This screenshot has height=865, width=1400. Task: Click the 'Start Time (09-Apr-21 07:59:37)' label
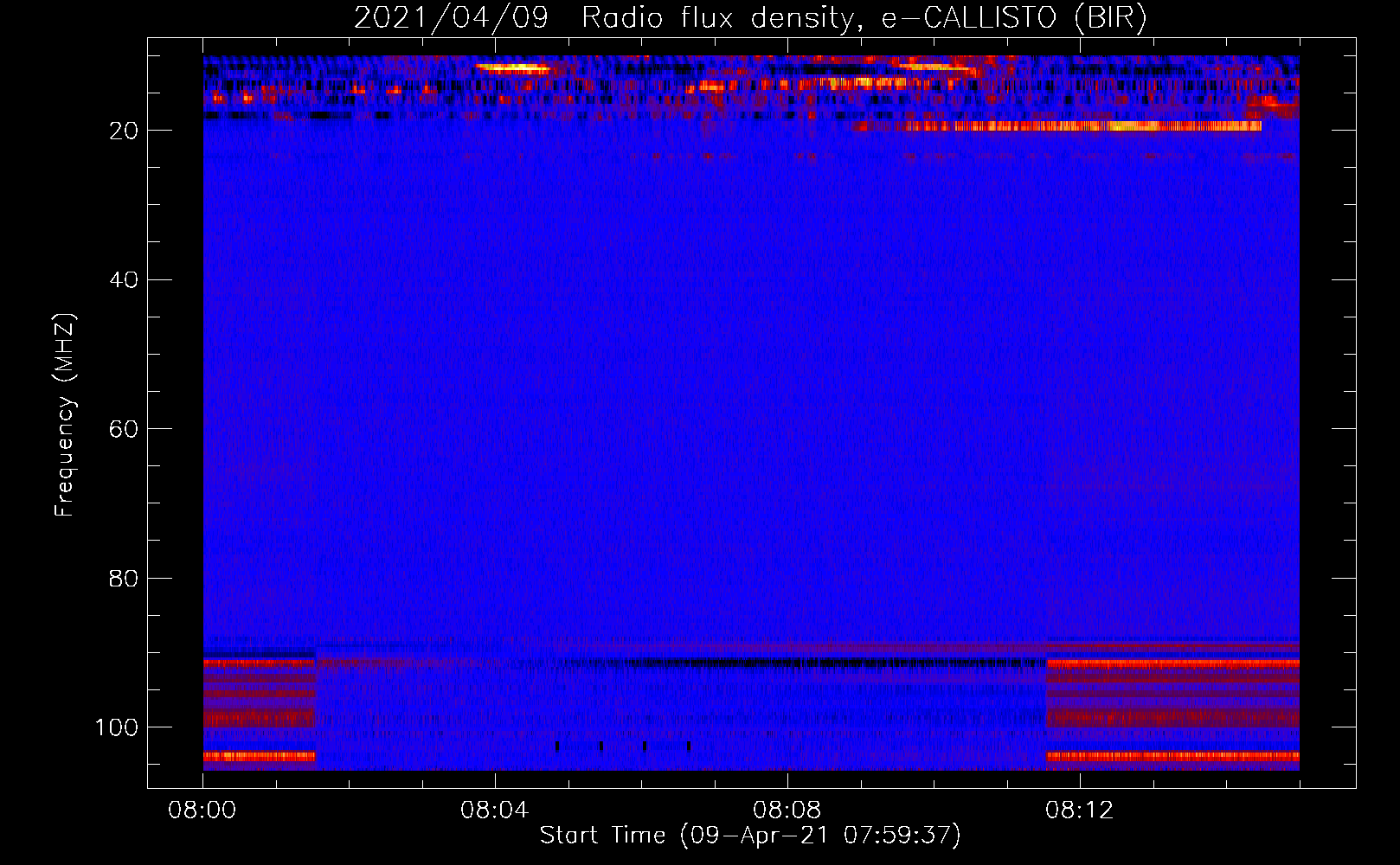(x=750, y=836)
